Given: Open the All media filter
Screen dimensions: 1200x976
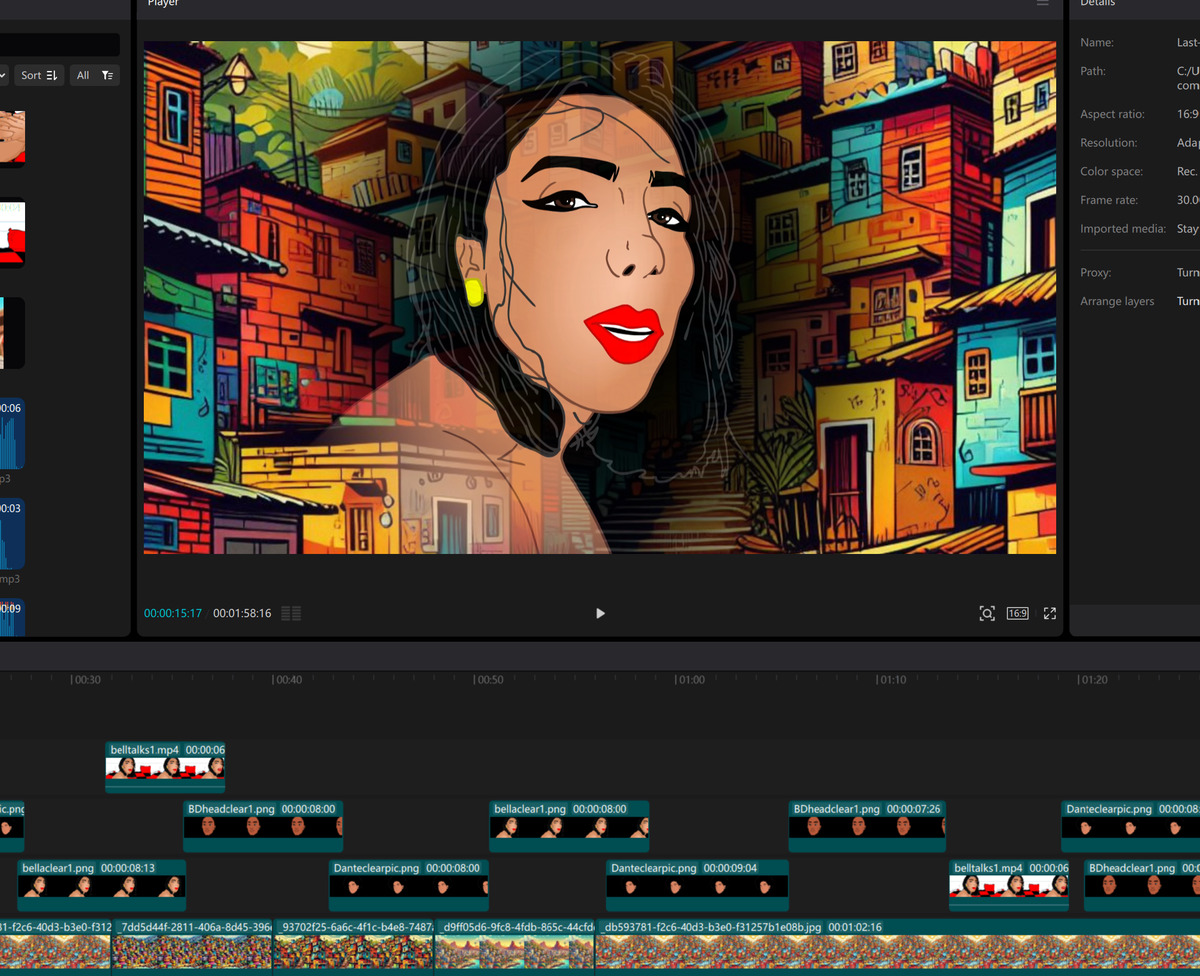Looking at the screenshot, I should [x=95, y=75].
